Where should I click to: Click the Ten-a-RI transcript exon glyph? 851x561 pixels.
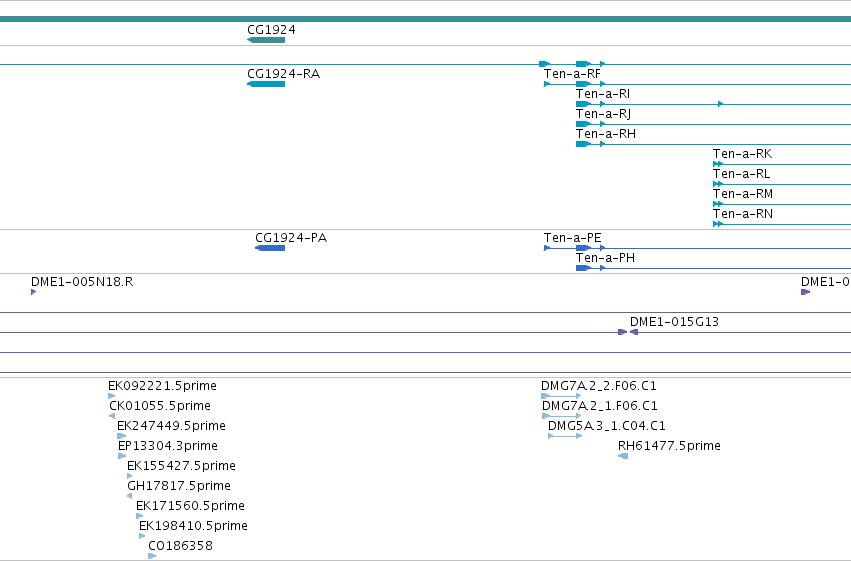tap(583, 104)
